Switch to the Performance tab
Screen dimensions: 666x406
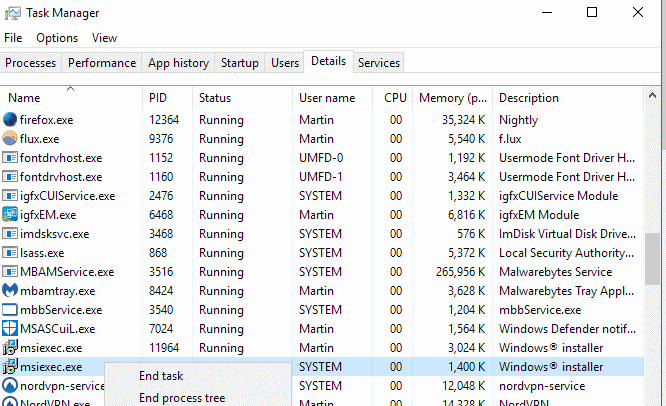click(x=102, y=63)
